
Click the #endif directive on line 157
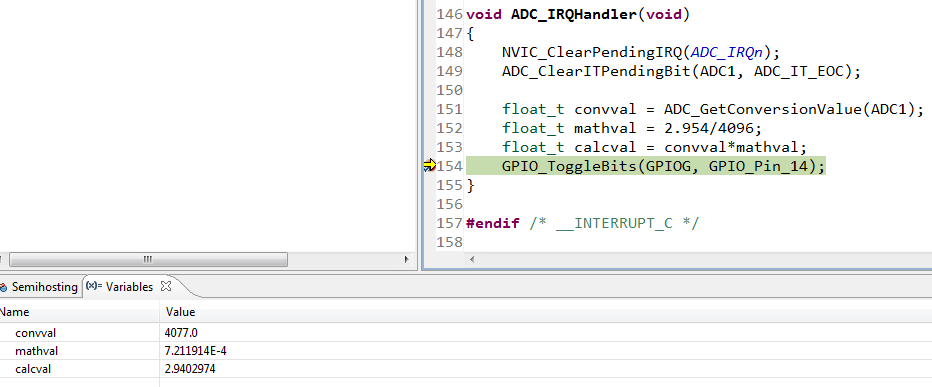click(493, 223)
